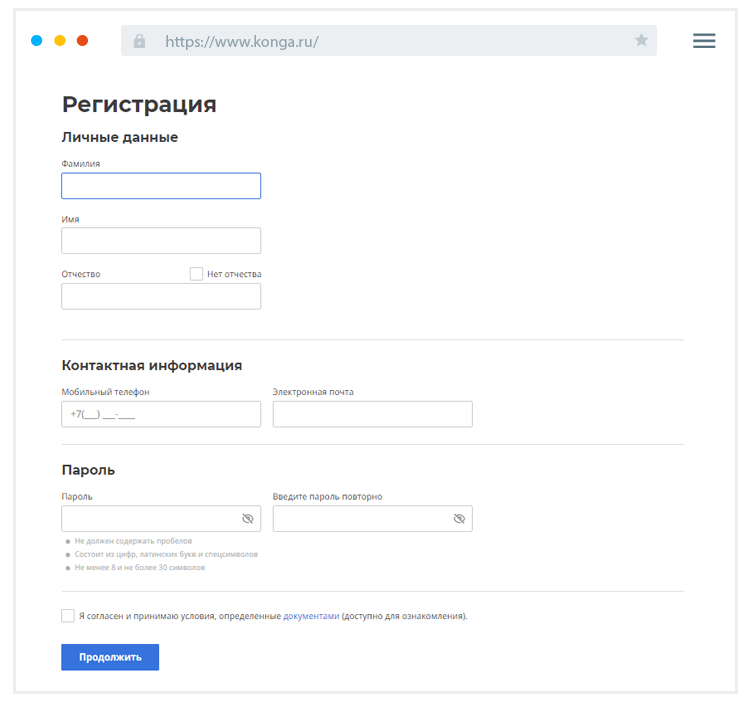
Task: Click the bookmark star icon
Action: tap(641, 41)
